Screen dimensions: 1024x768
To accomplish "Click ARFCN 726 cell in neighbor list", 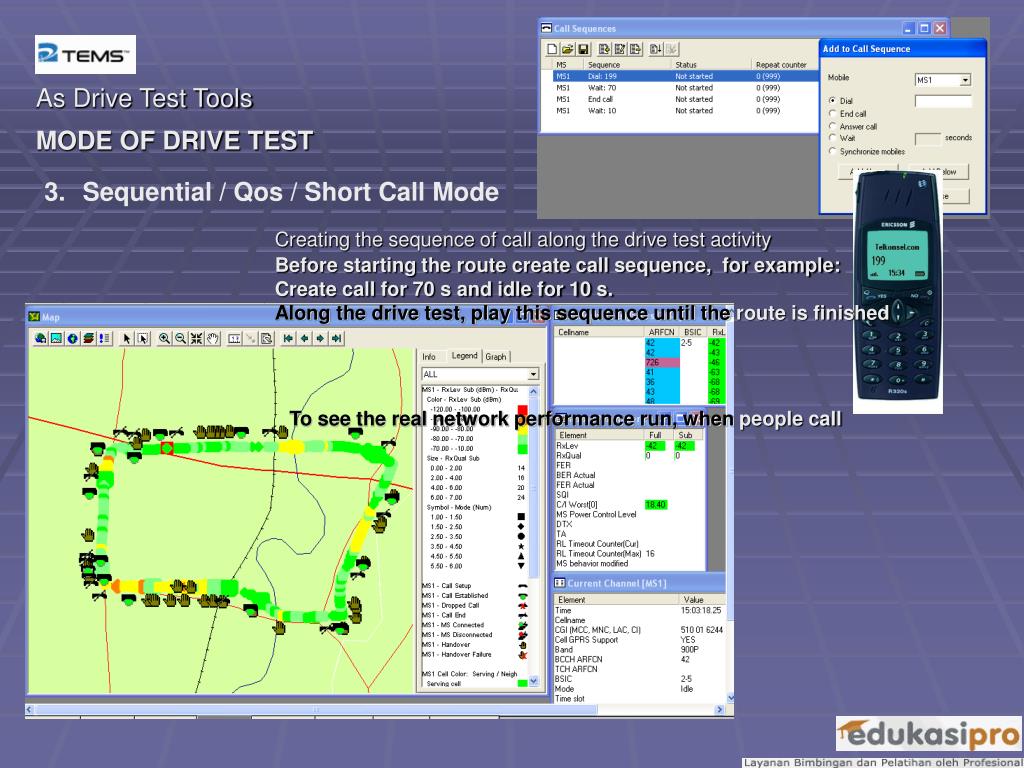I will 662,362.
